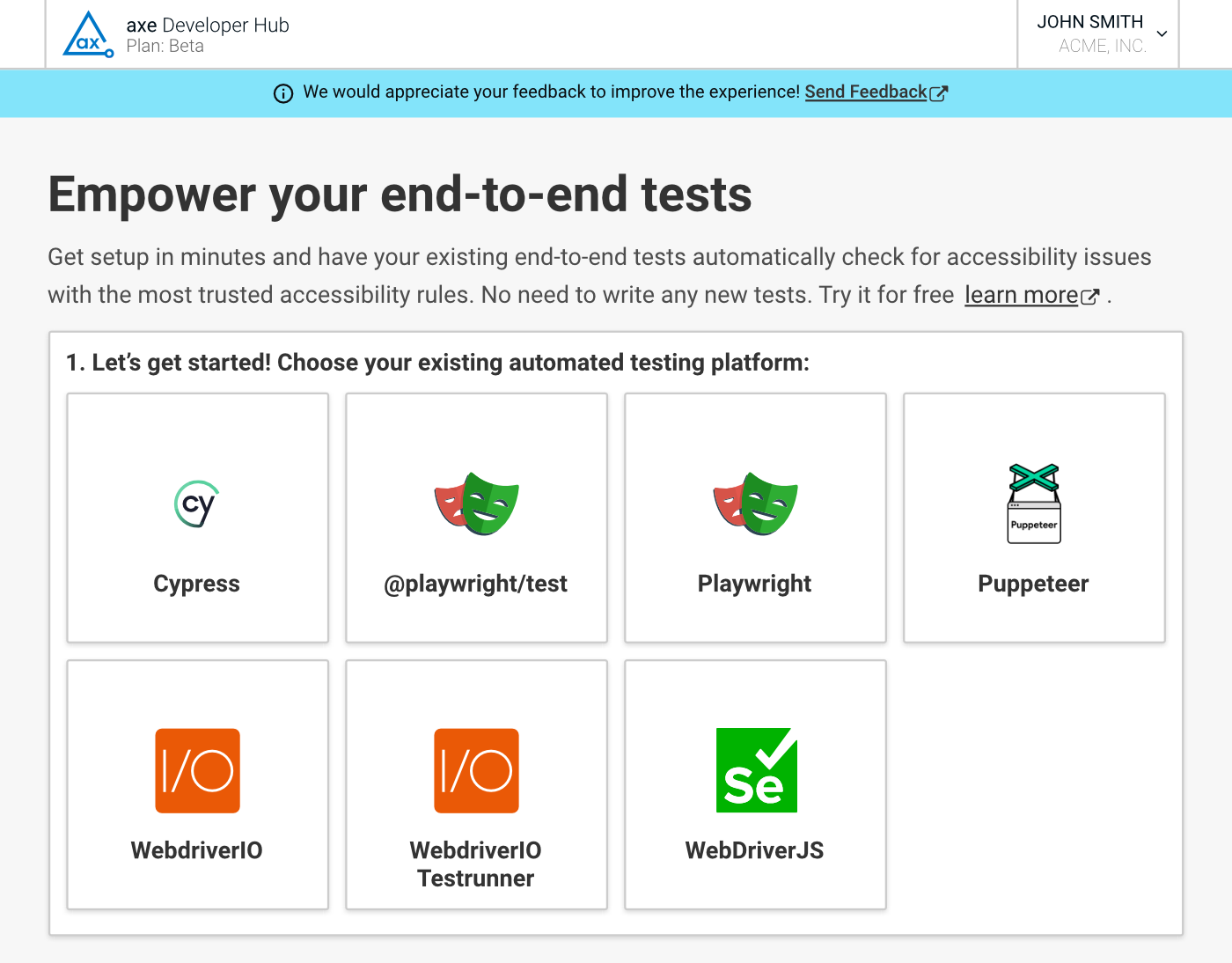The image size is (1232, 963).
Task: Click ACME, INC. organization name
Action: (x=1102, y=46)
